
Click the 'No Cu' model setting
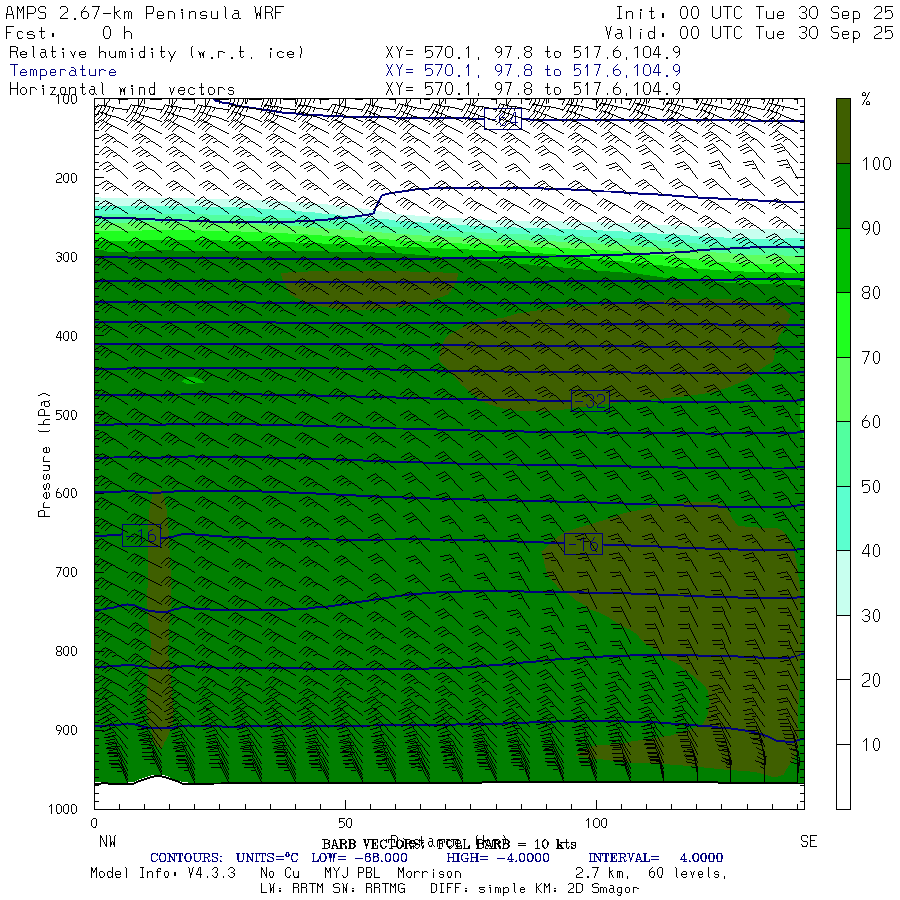(280, 873)
